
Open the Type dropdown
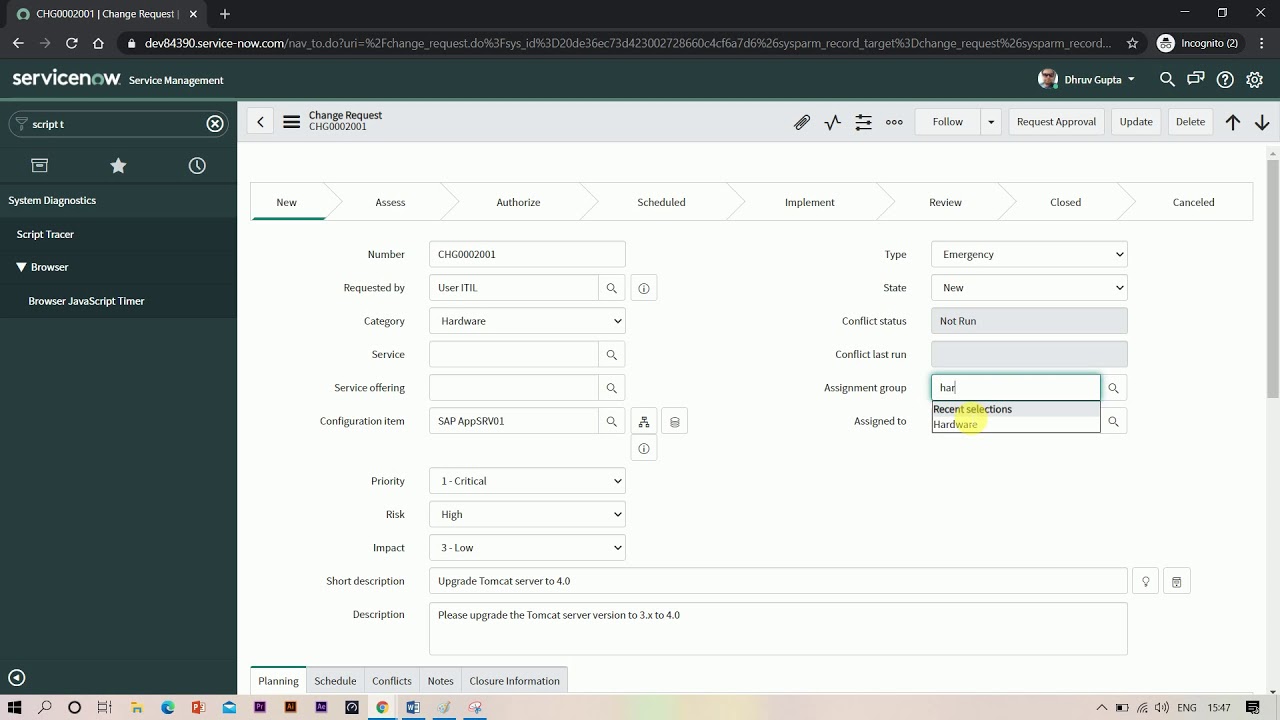tap(1028, 254)
